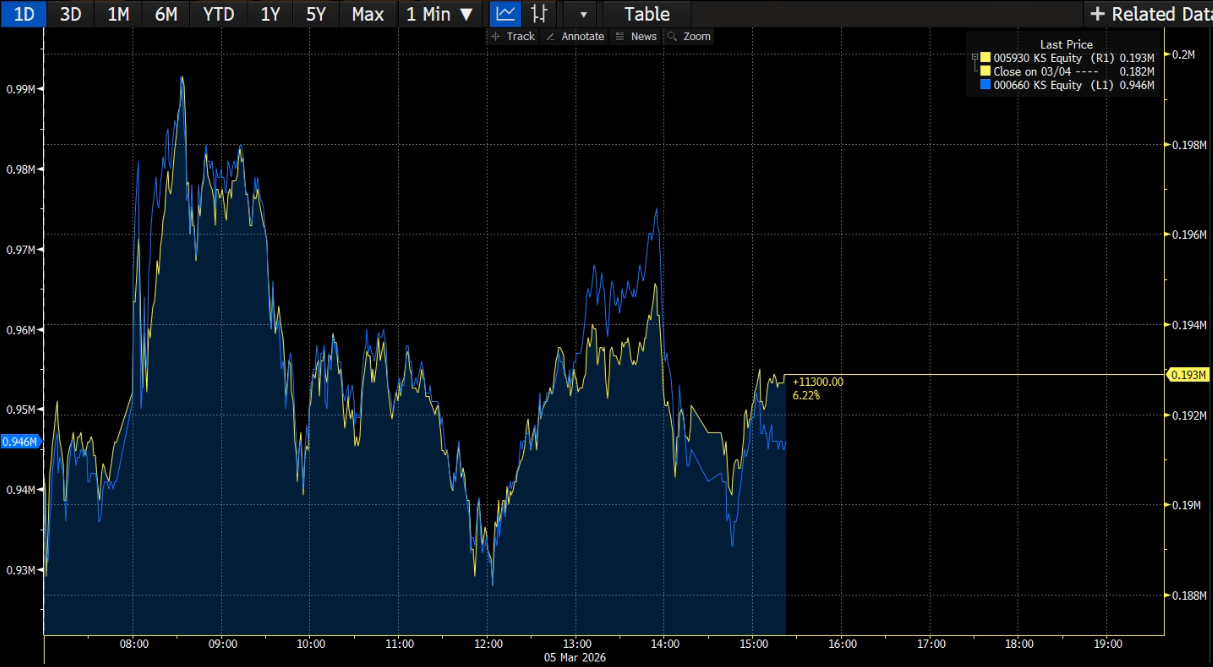
Task: Click the 19:00 time axis label
Action: tap(1108, 644)
